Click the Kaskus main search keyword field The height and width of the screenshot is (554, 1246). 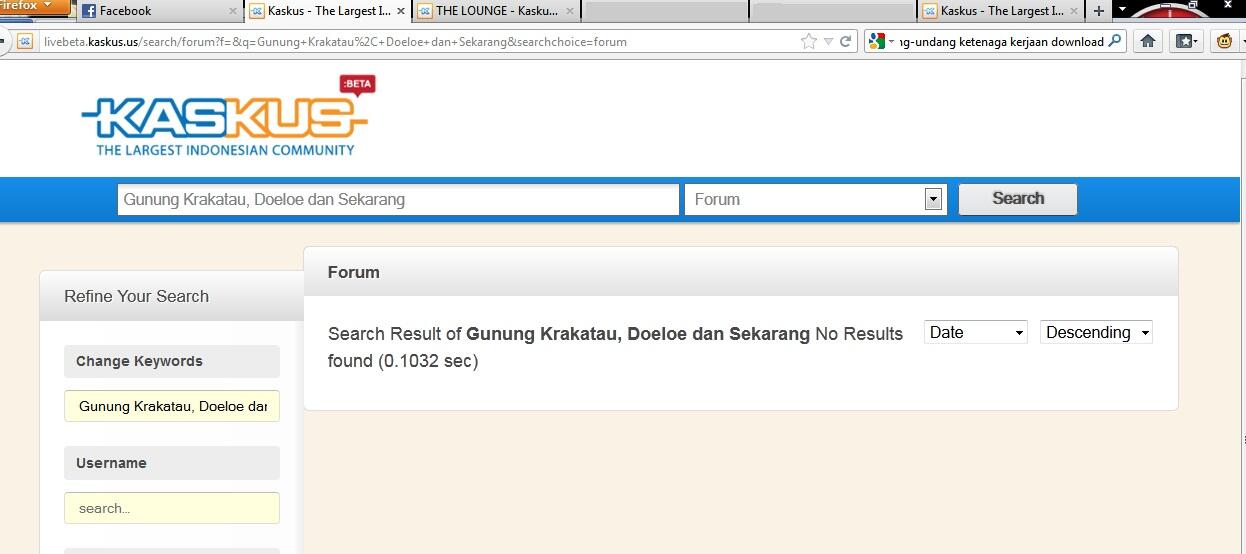click(x=398, y=199)
